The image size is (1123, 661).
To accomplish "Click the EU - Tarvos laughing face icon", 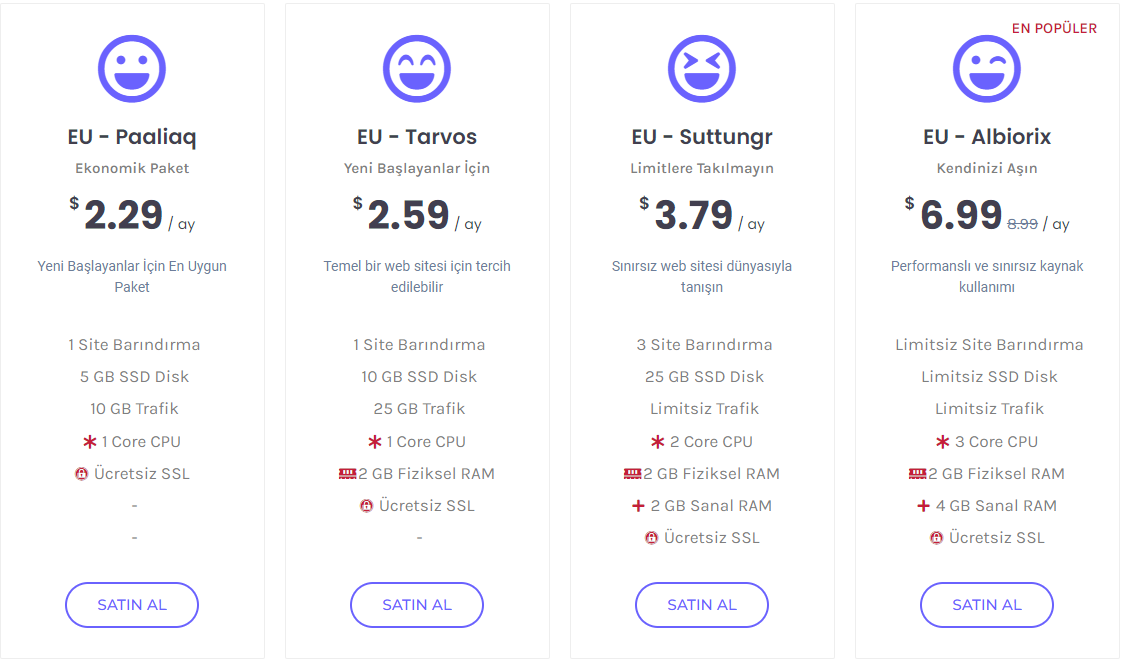I will click(x=417, y=68).
